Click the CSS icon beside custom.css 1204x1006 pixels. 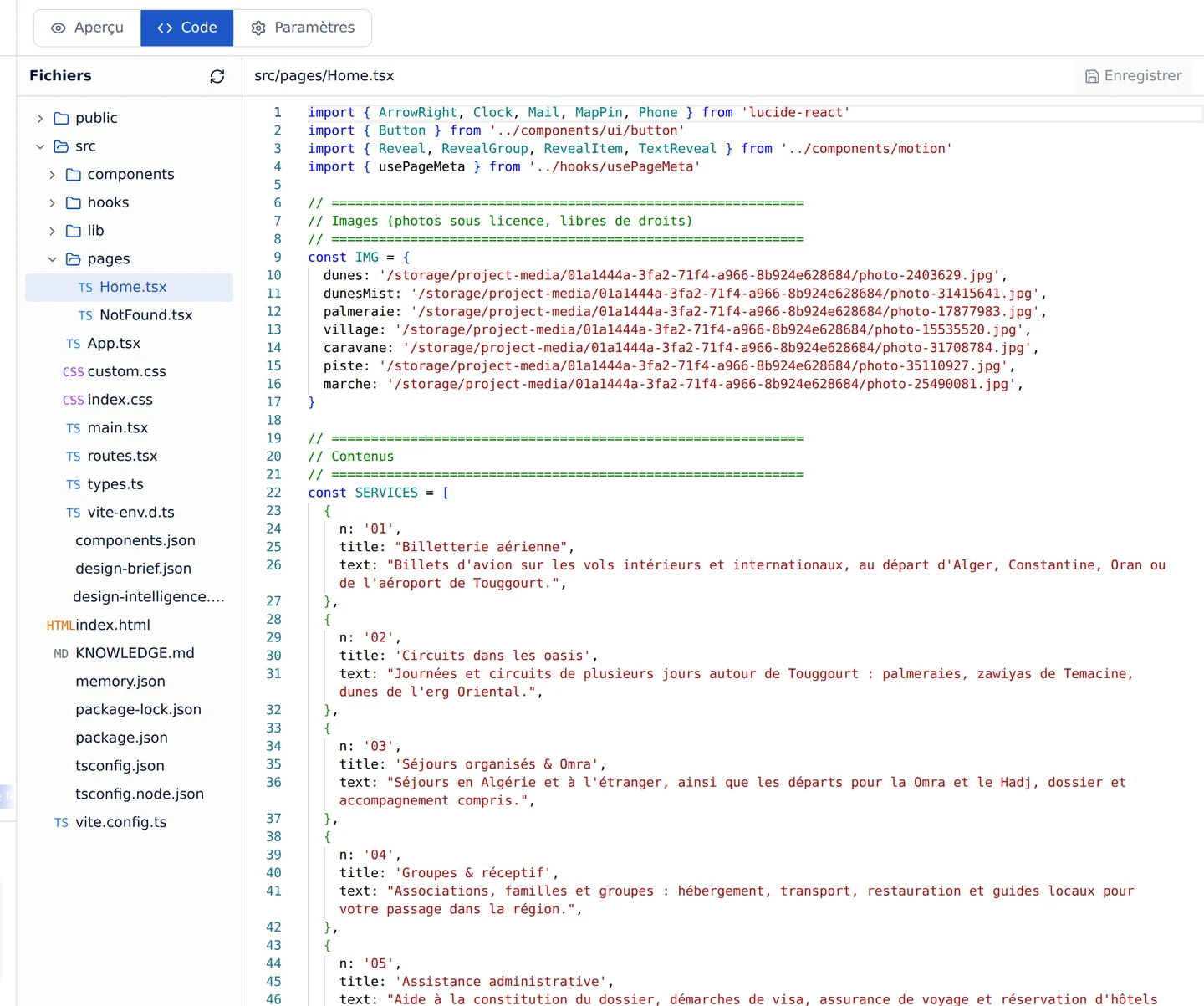[x=74, y=372]
